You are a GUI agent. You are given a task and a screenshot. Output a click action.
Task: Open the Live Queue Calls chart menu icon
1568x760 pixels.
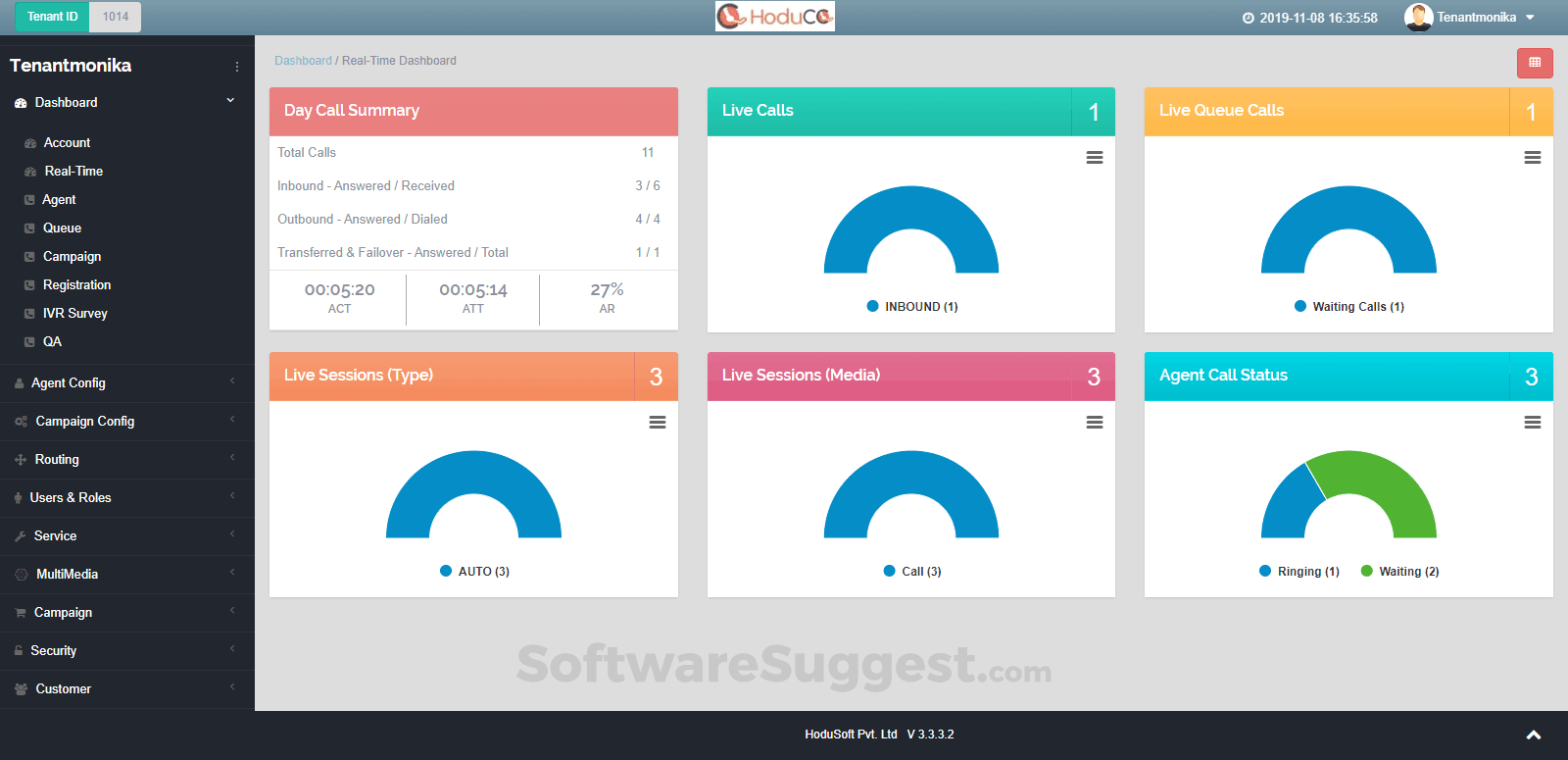[1532, 158]
